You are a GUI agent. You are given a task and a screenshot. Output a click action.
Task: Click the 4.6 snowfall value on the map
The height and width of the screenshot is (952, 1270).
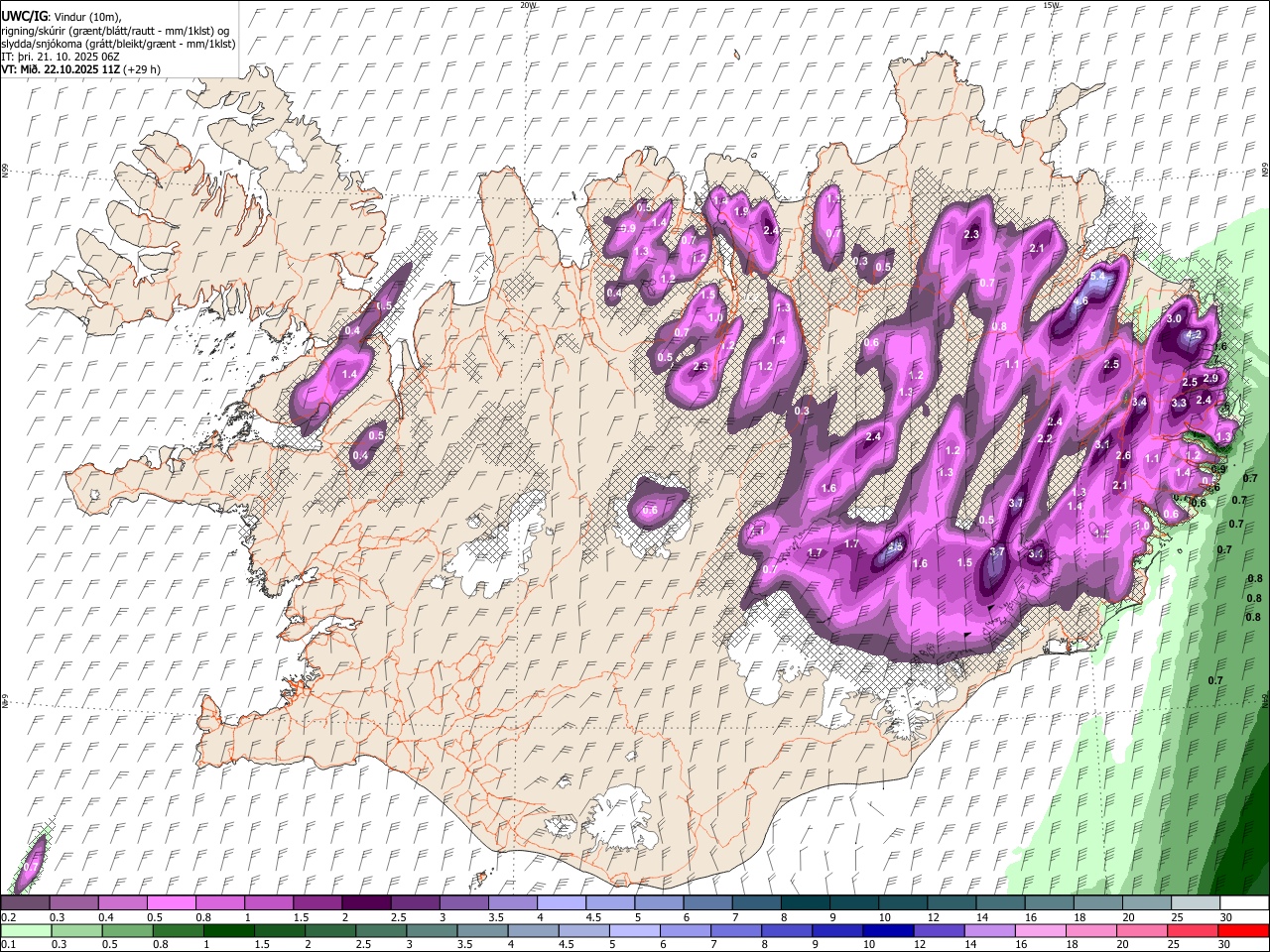1080,300
